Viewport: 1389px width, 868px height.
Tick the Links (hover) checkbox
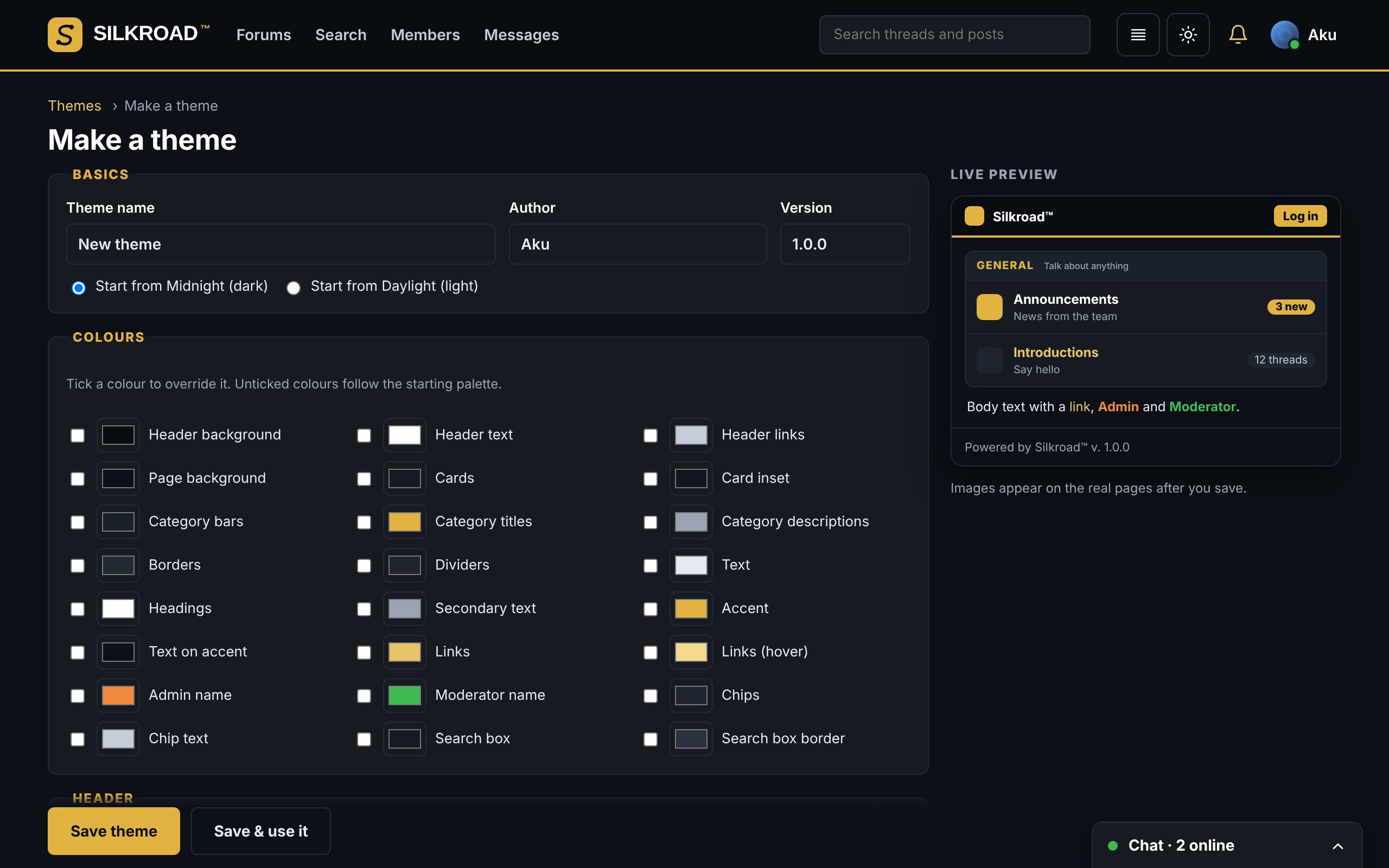point(651,652)
